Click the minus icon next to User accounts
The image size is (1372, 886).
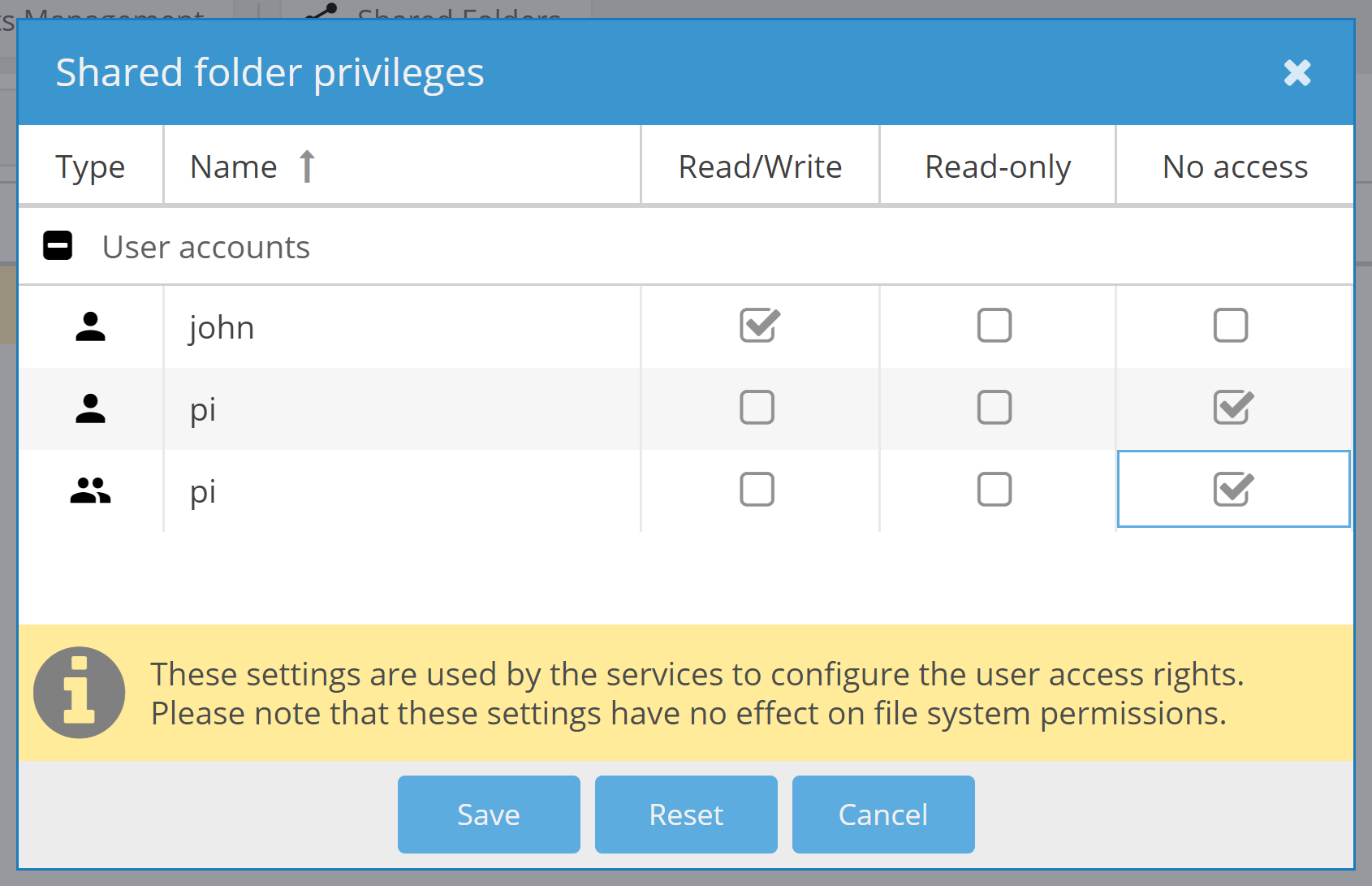click(57, 245)
